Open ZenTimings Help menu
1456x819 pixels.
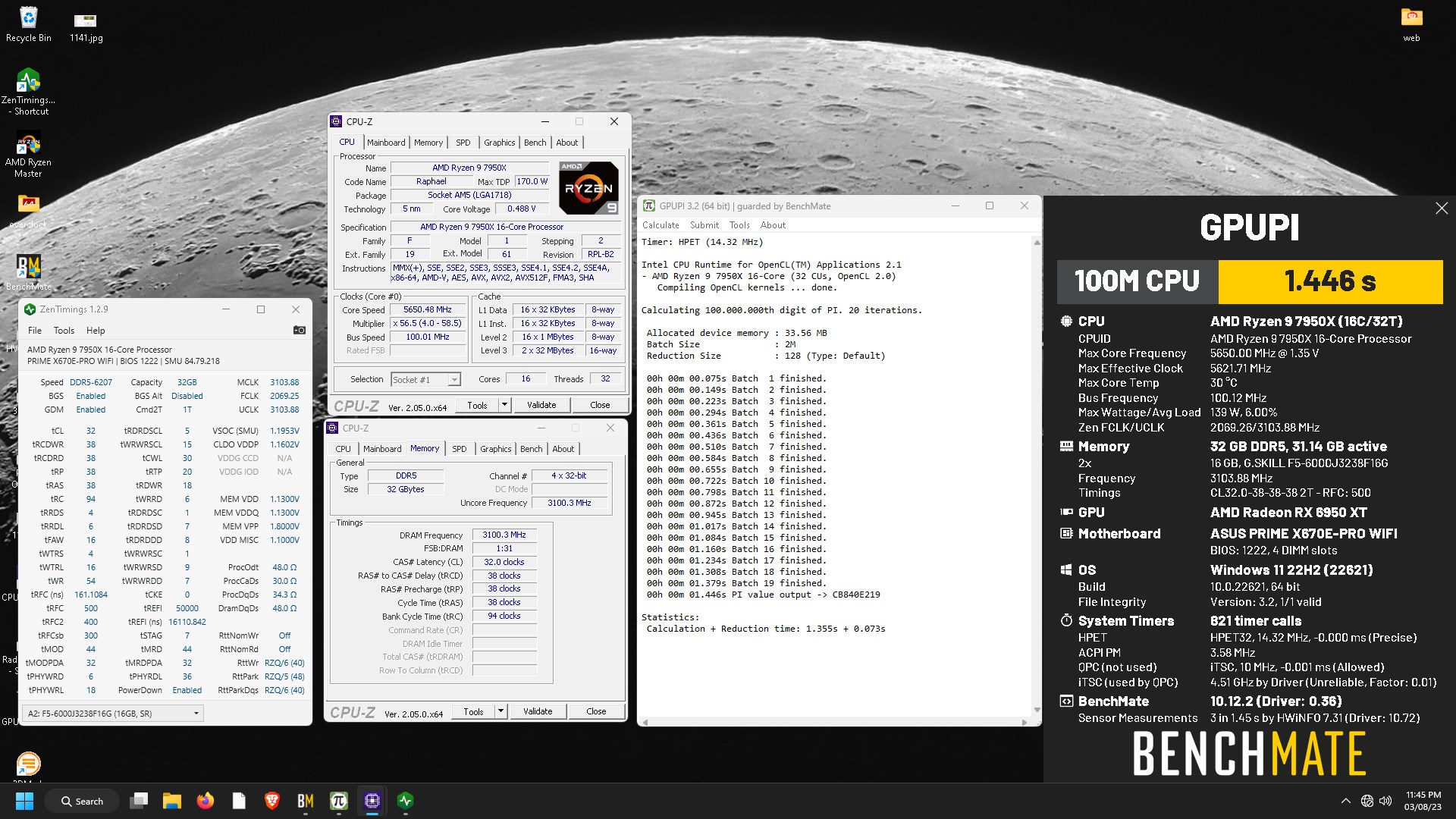click(96, 331)
